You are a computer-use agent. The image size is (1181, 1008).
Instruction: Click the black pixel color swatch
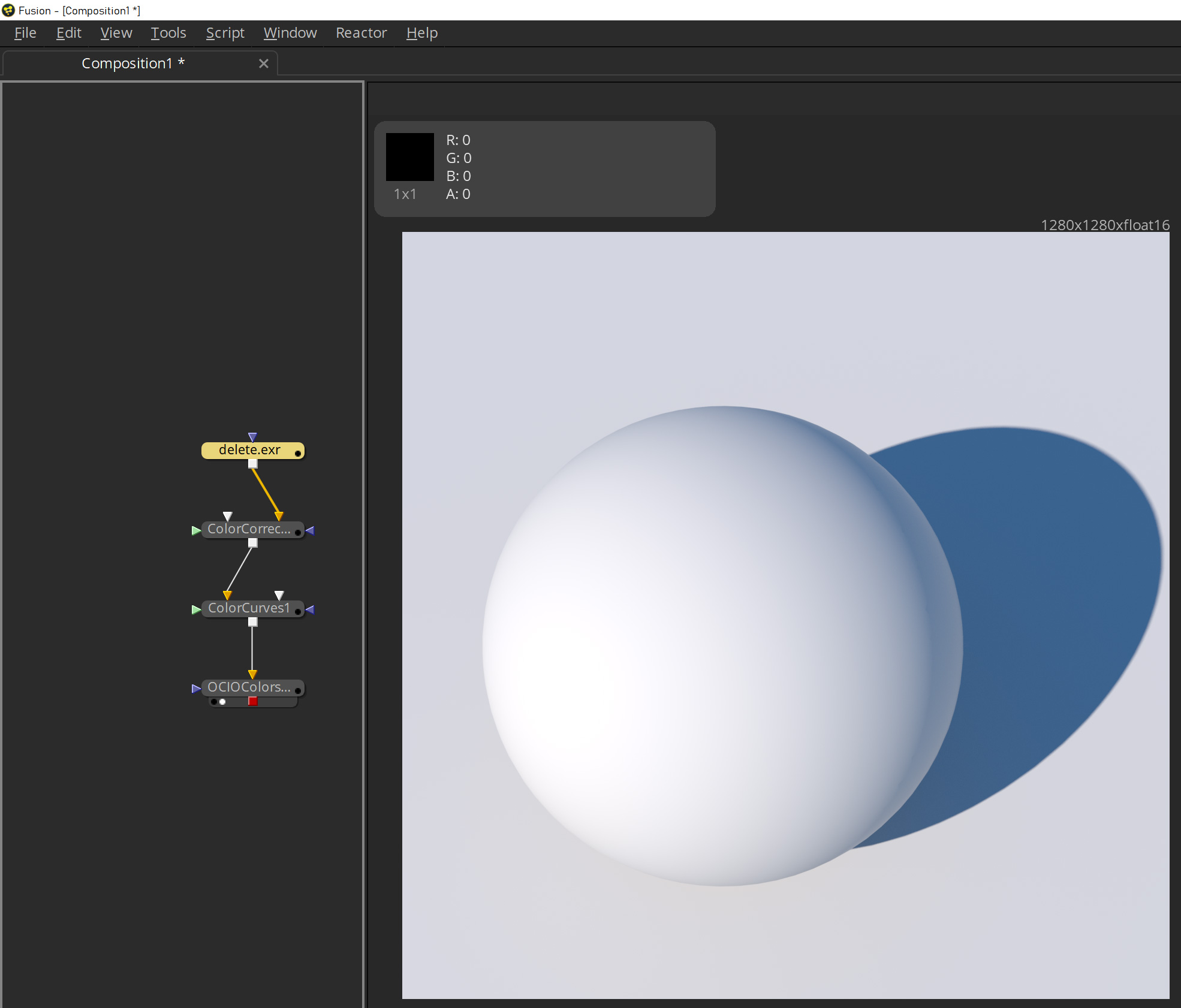pos(409,157)
